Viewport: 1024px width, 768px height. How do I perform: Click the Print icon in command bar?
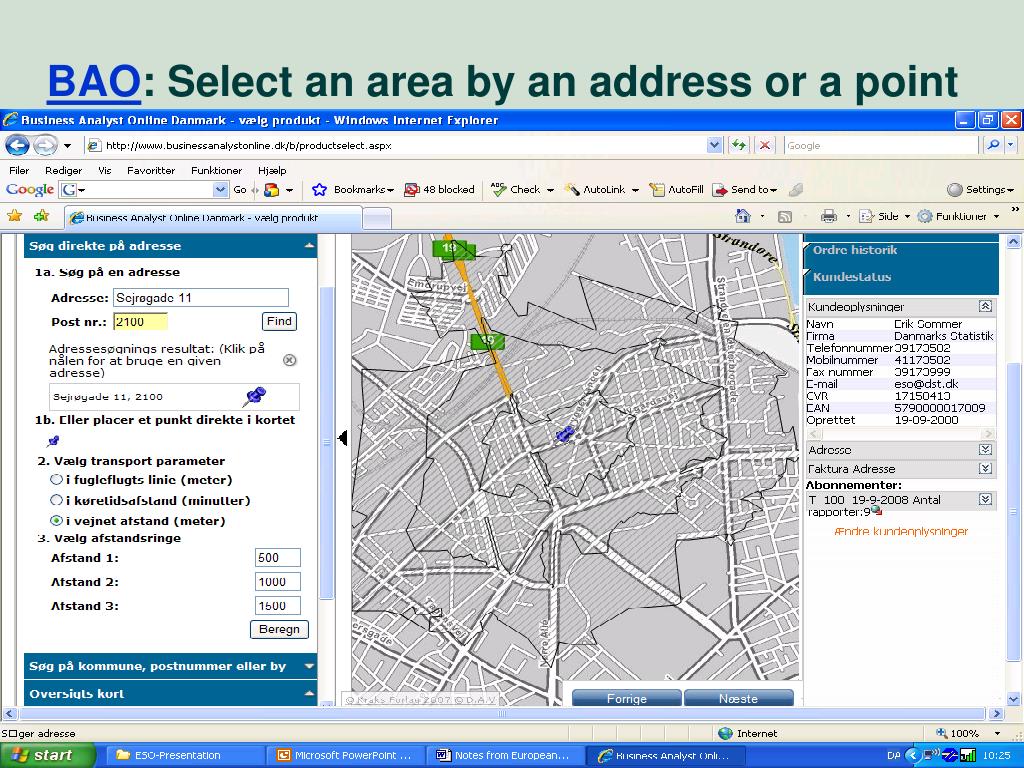click(829, 216)
